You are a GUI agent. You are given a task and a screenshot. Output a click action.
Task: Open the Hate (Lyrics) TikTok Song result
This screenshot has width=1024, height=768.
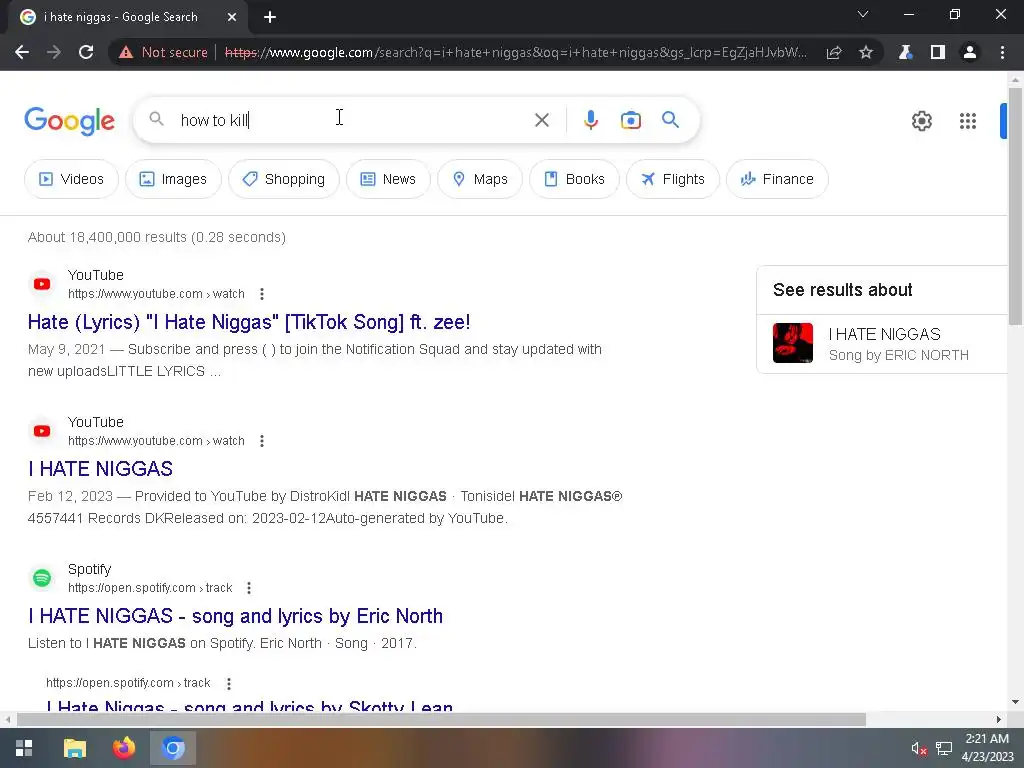pyautogui.click(x=249, y=322)
